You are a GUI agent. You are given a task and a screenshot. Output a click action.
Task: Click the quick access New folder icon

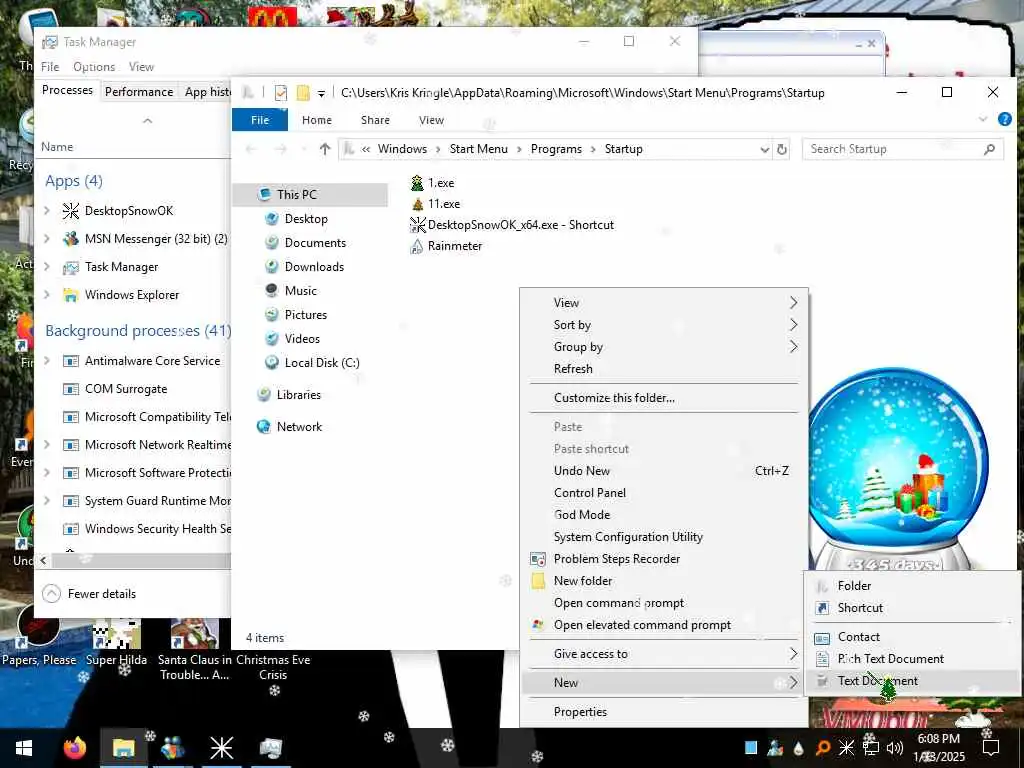click(303, 93)
